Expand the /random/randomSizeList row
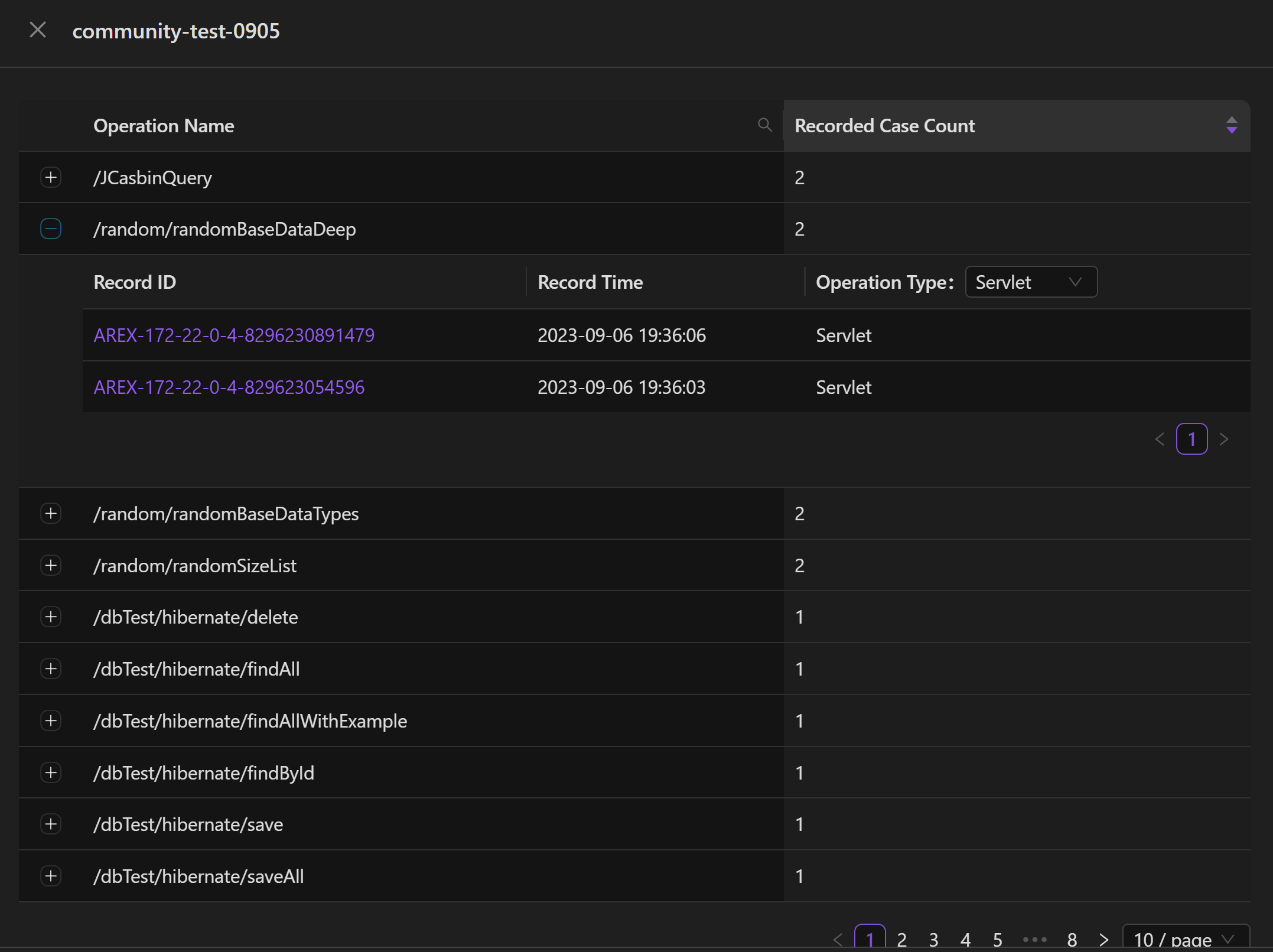 click(x=51, y=565)
